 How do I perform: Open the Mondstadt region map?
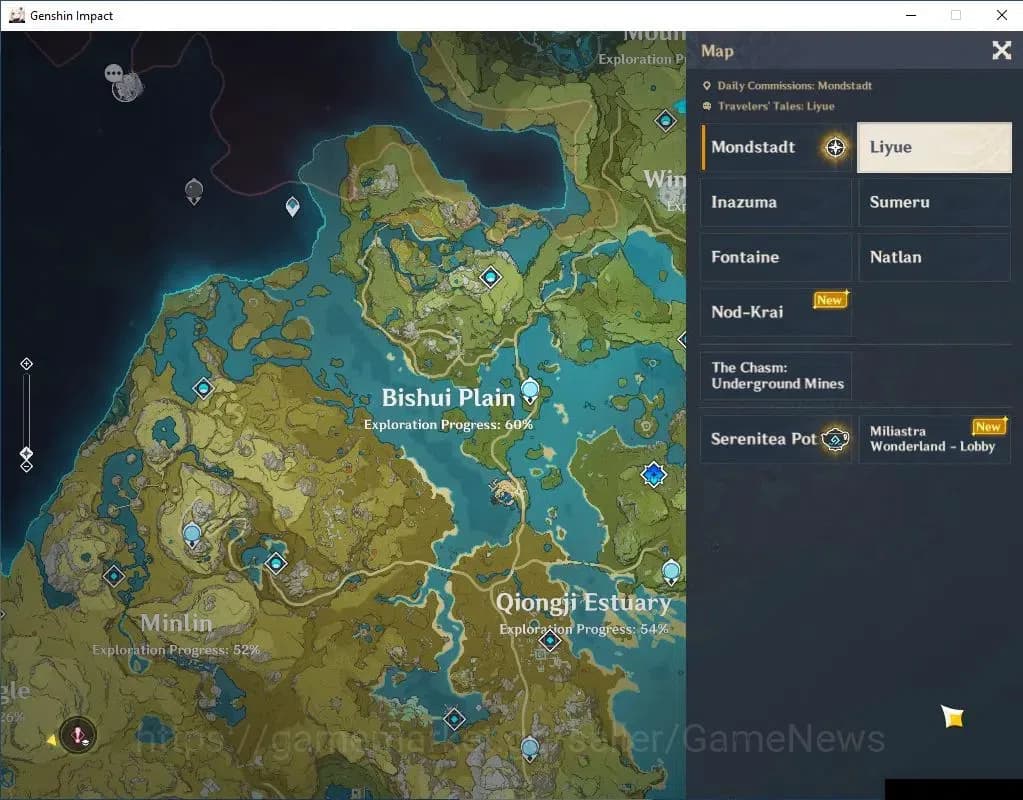click(777, 147)
